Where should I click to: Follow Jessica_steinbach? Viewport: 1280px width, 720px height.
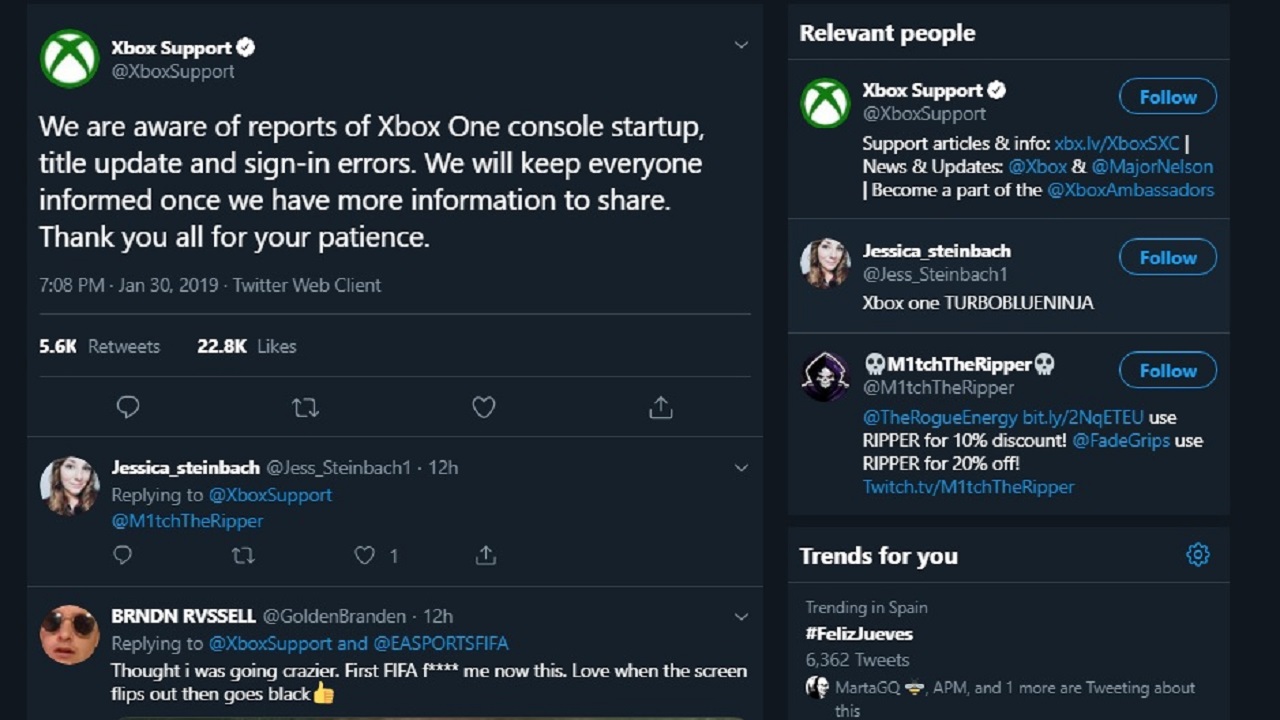point(1168,257)
